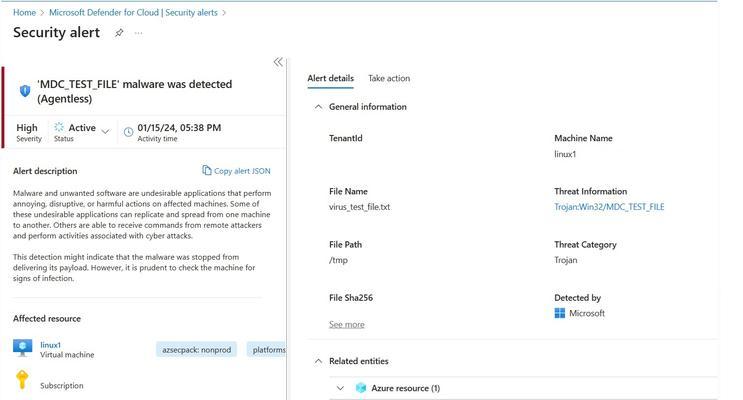Screen dimensions: 743x400
Task: Click the platforms tag chip
Action: tap(266, 350)
